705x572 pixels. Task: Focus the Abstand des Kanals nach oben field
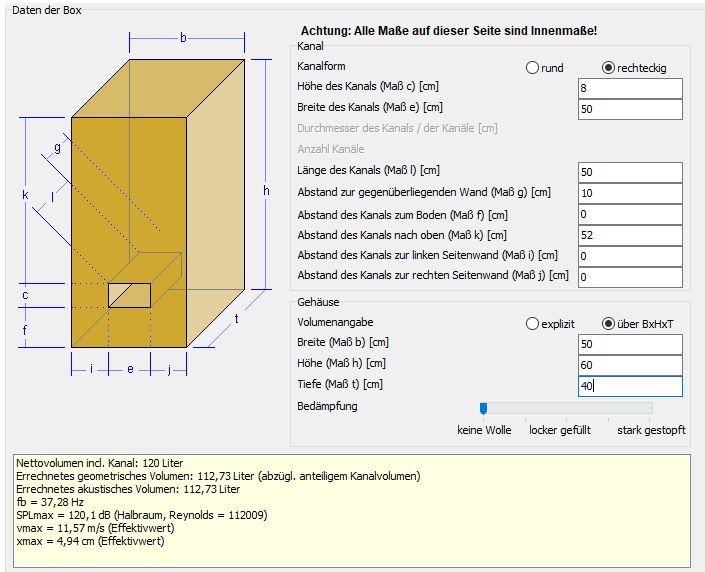point(630,235)
